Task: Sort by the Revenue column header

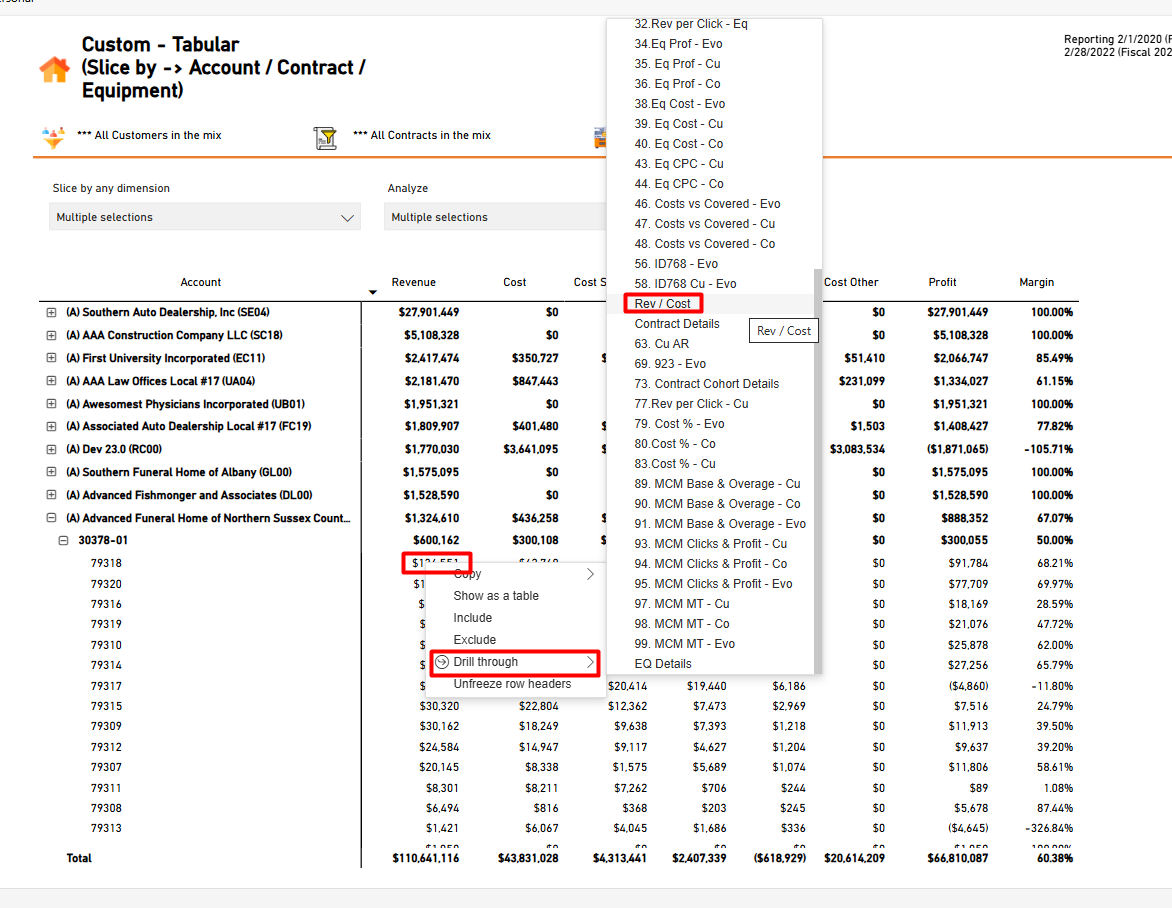Action: click(413, 282)
